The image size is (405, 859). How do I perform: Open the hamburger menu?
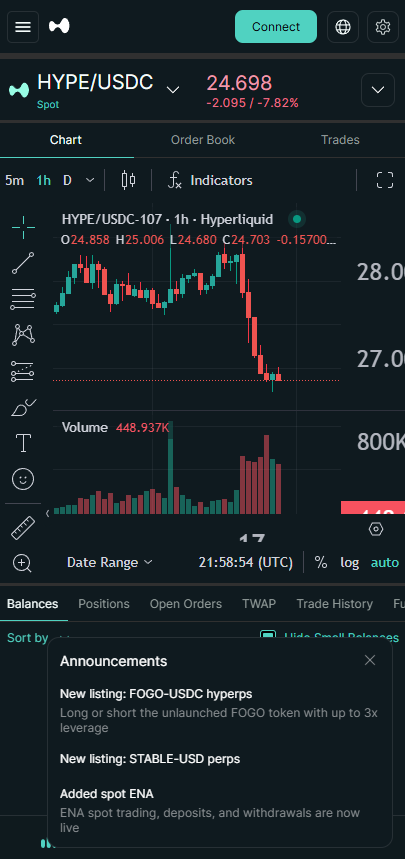[23, 27]
